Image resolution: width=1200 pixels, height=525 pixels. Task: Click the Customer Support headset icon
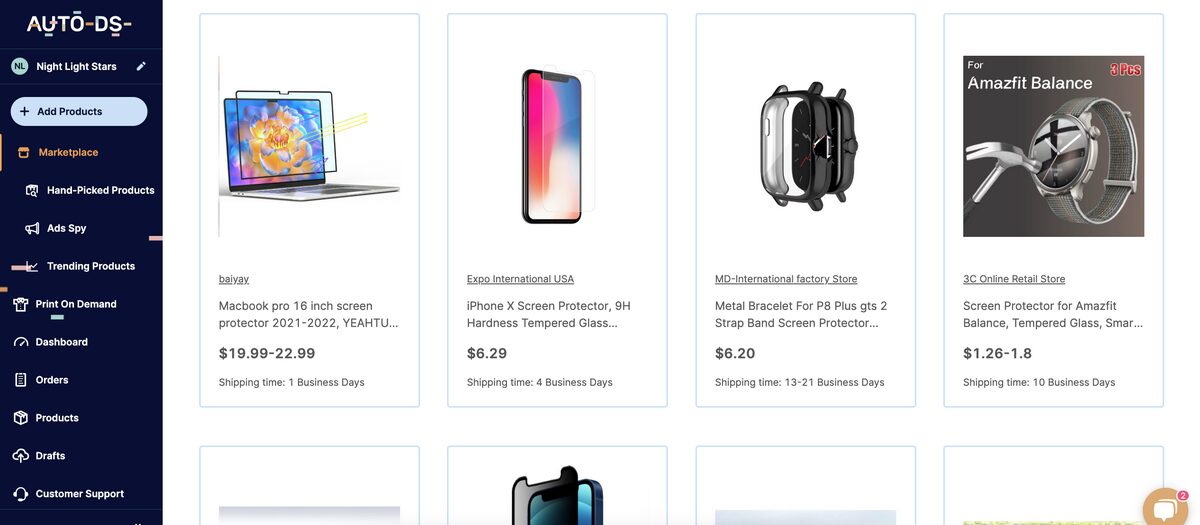click(x=21, y=494)
